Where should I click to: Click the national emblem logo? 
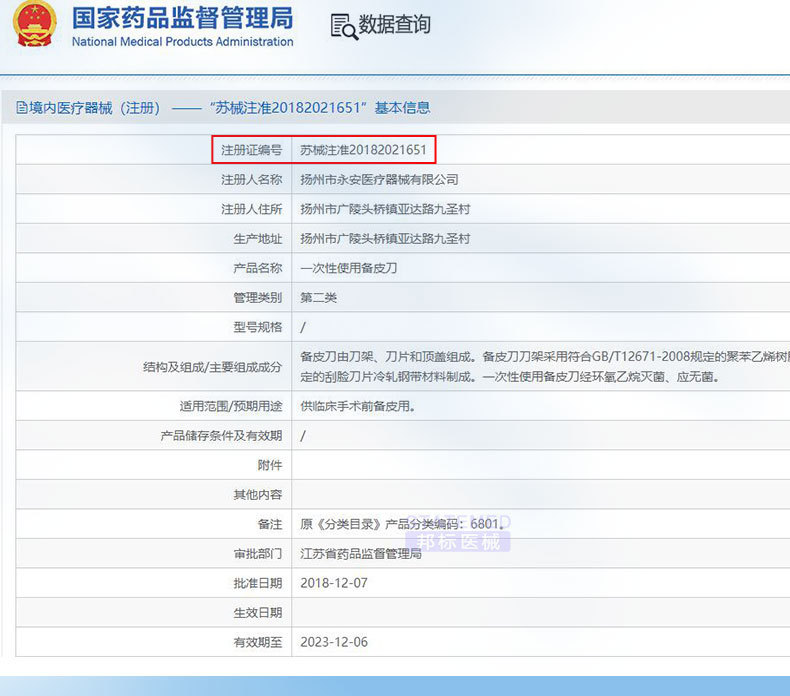pos(34,24)
